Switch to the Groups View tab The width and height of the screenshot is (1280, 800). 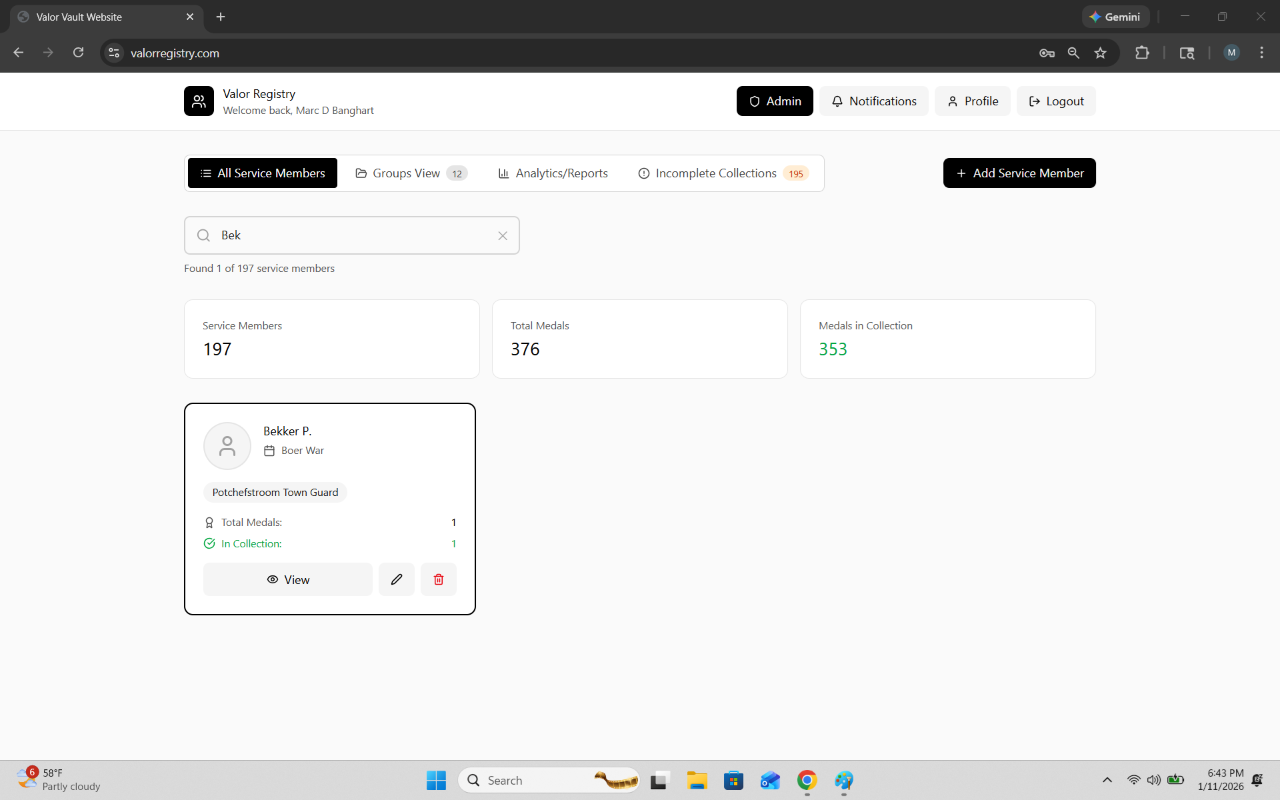click(x=411, y=173)
